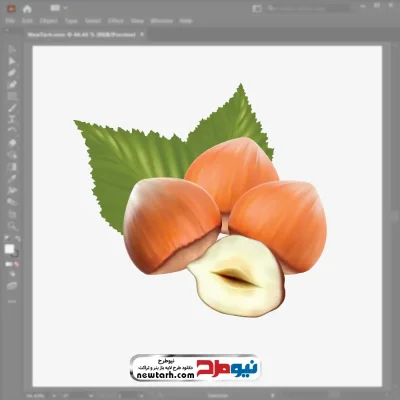Screen dimensions: 400x400
Task: Open the Effect menu
Action: [116, 21]
